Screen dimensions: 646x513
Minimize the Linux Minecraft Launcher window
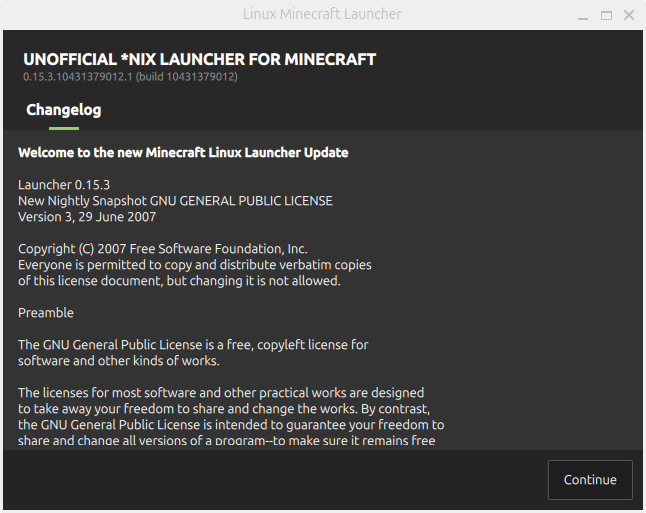(x=583, y=16)
